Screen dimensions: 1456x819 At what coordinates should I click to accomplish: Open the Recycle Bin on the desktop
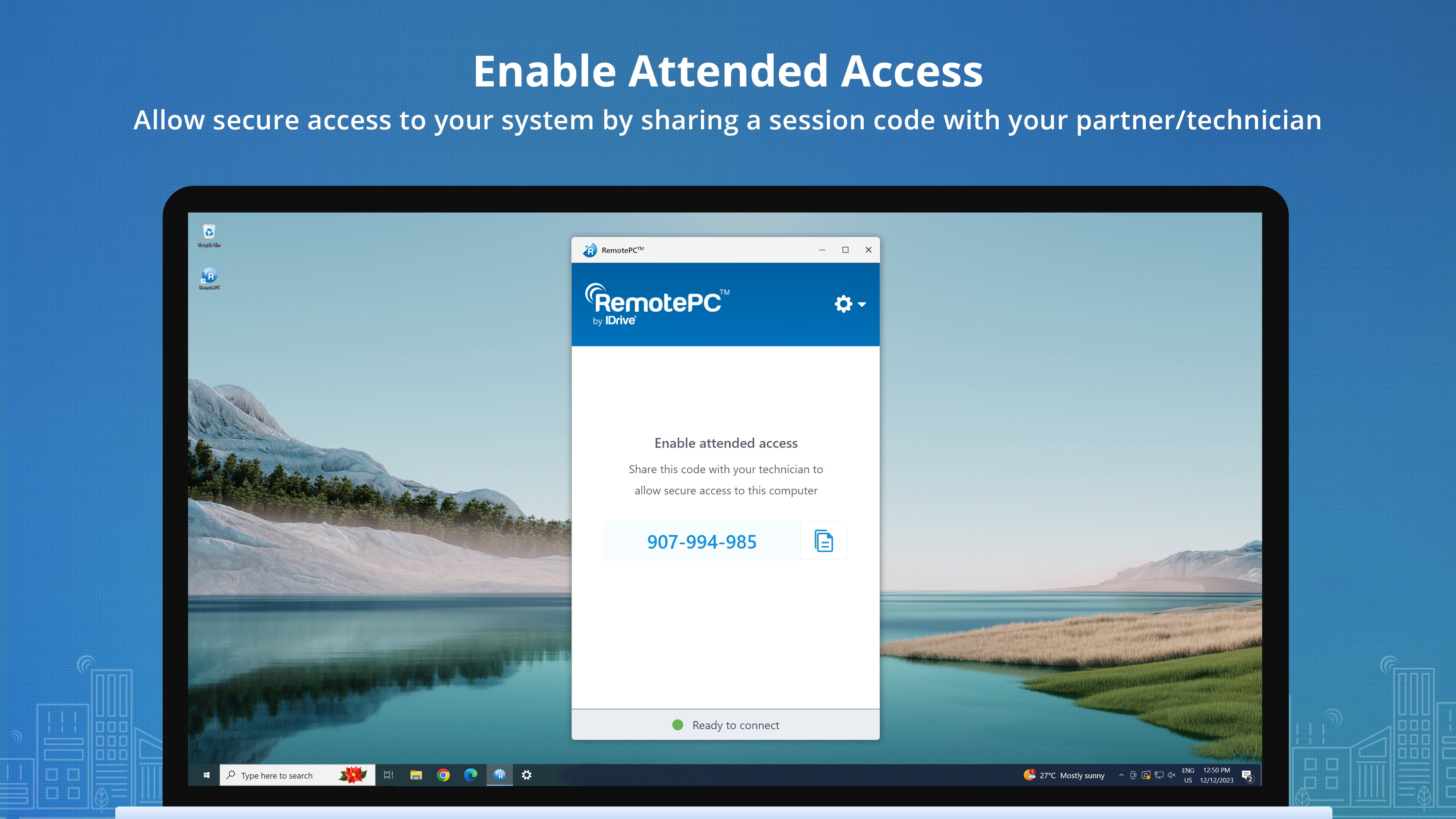coord(209,232)
